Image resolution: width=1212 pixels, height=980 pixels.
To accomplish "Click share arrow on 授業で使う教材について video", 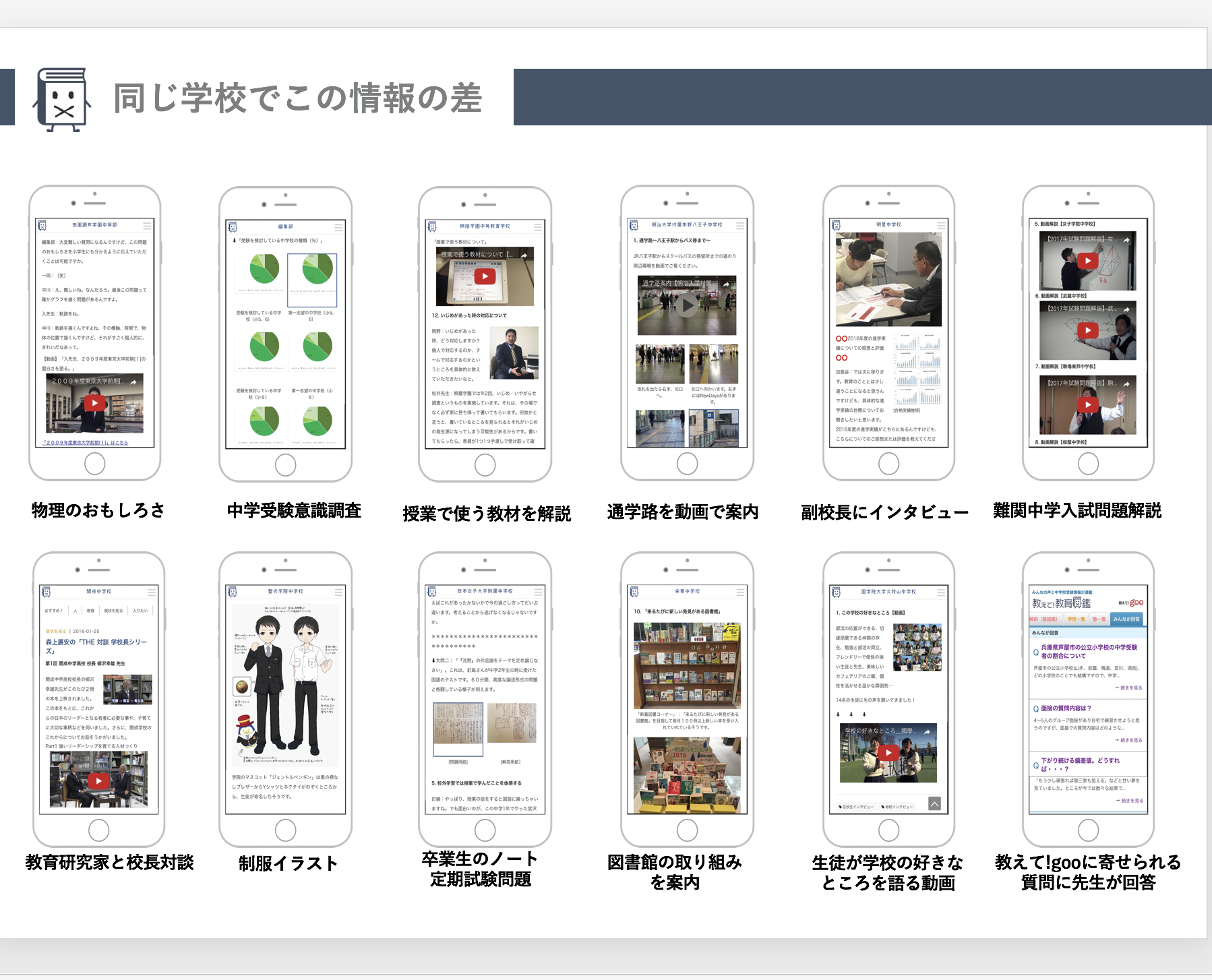I will pyautogui.click(x=524, y=255).
